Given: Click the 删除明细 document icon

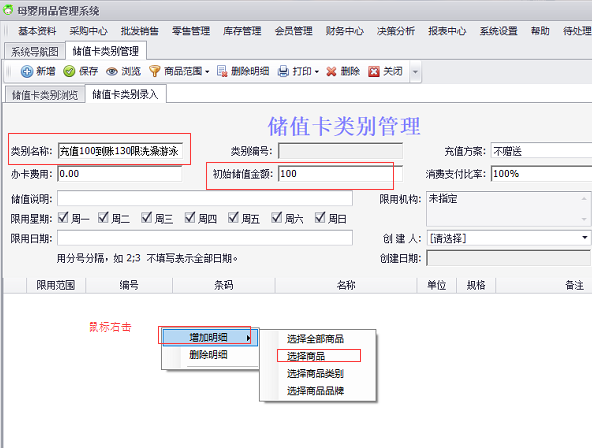Looking at the screenshot, I should 222,71.
